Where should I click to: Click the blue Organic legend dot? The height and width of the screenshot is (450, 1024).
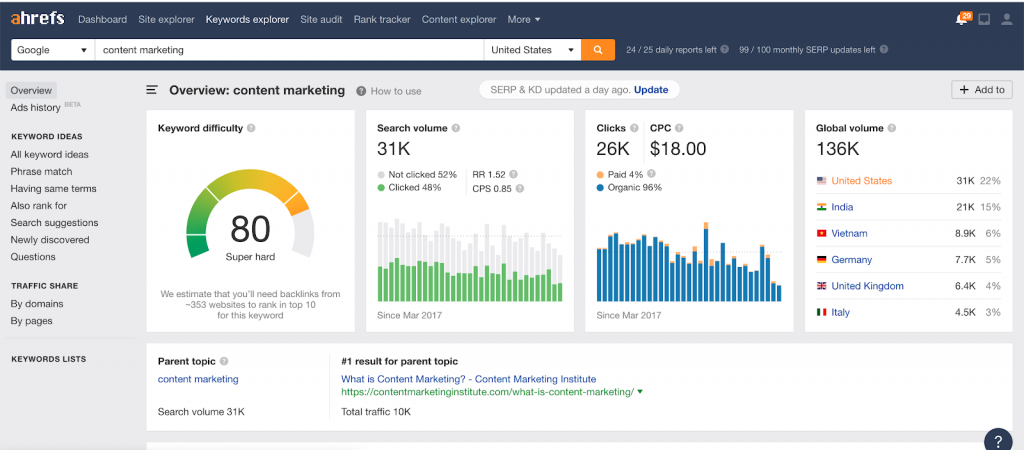click(x=600, y=188)
